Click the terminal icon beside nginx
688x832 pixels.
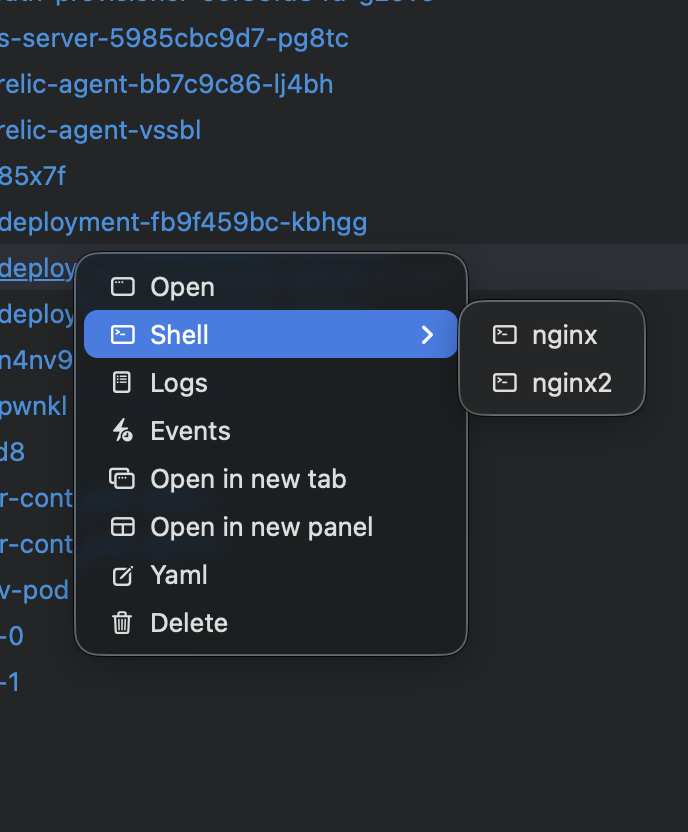click(504, 335)
